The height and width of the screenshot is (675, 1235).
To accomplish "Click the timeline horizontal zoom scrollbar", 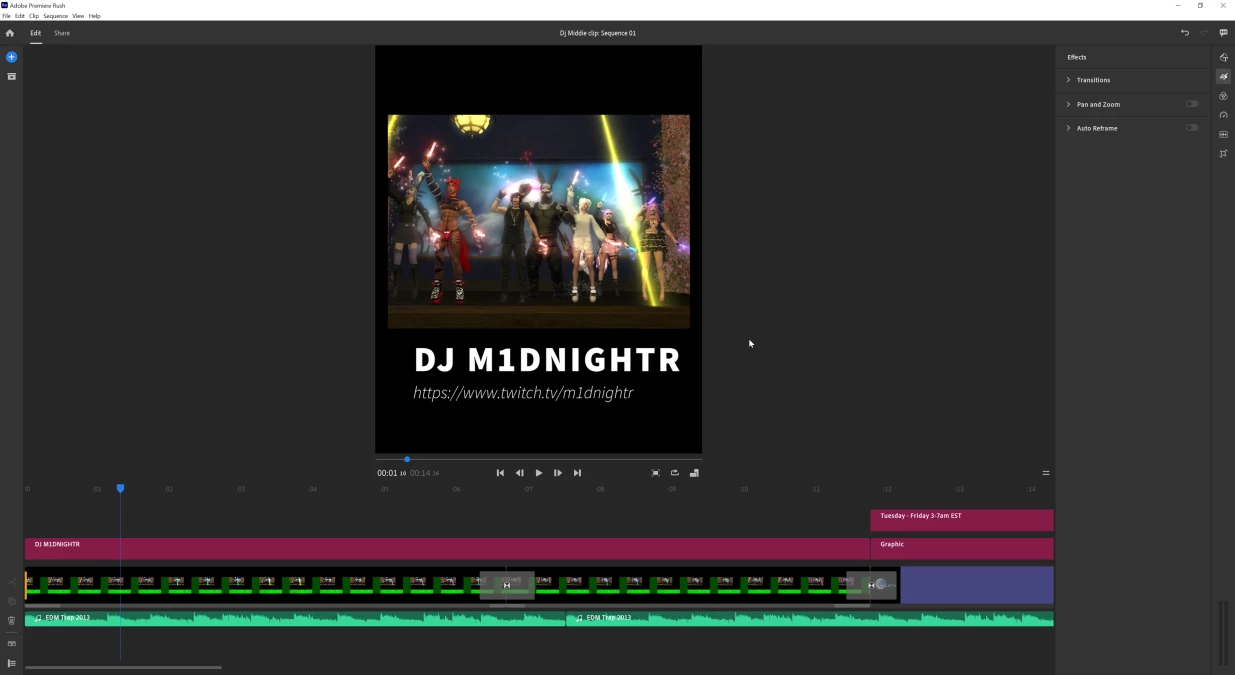I will tap(123, 667).
